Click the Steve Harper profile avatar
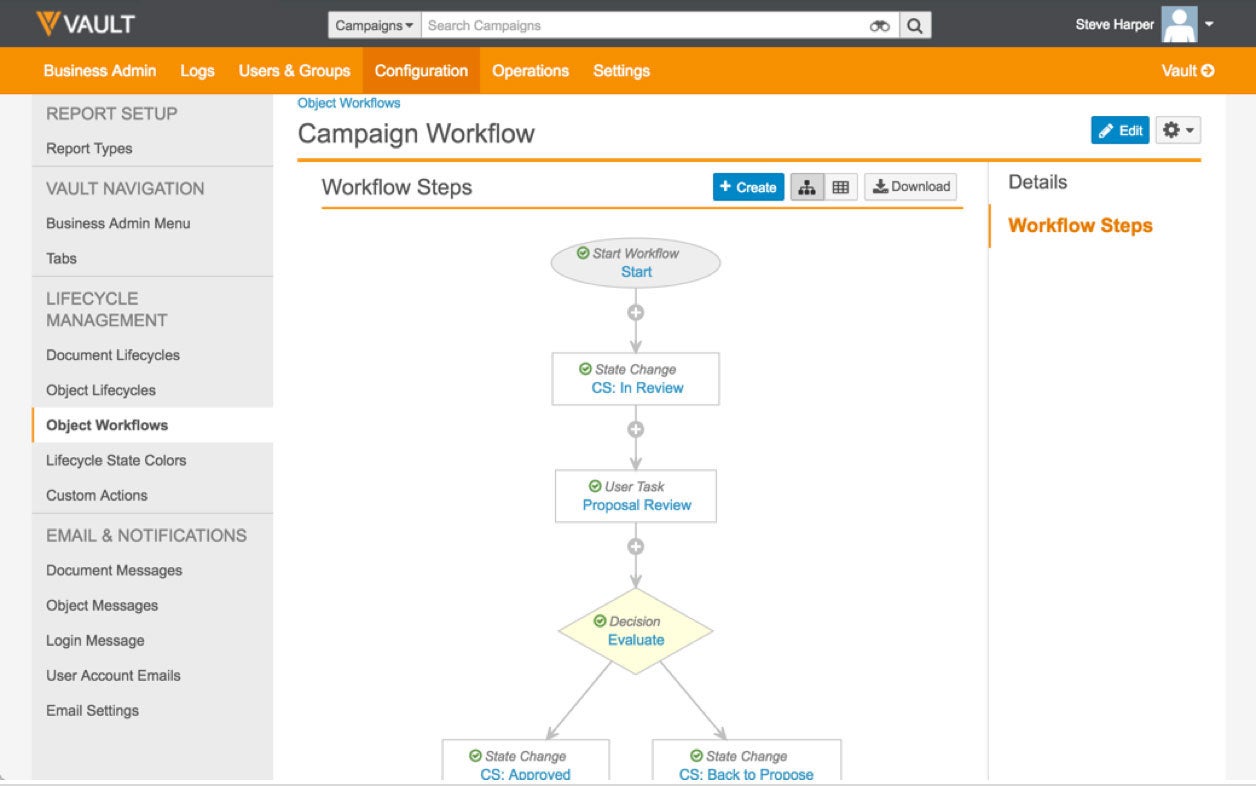The height and width of the screenshot is (786, 1256). tap(1179, 24)
